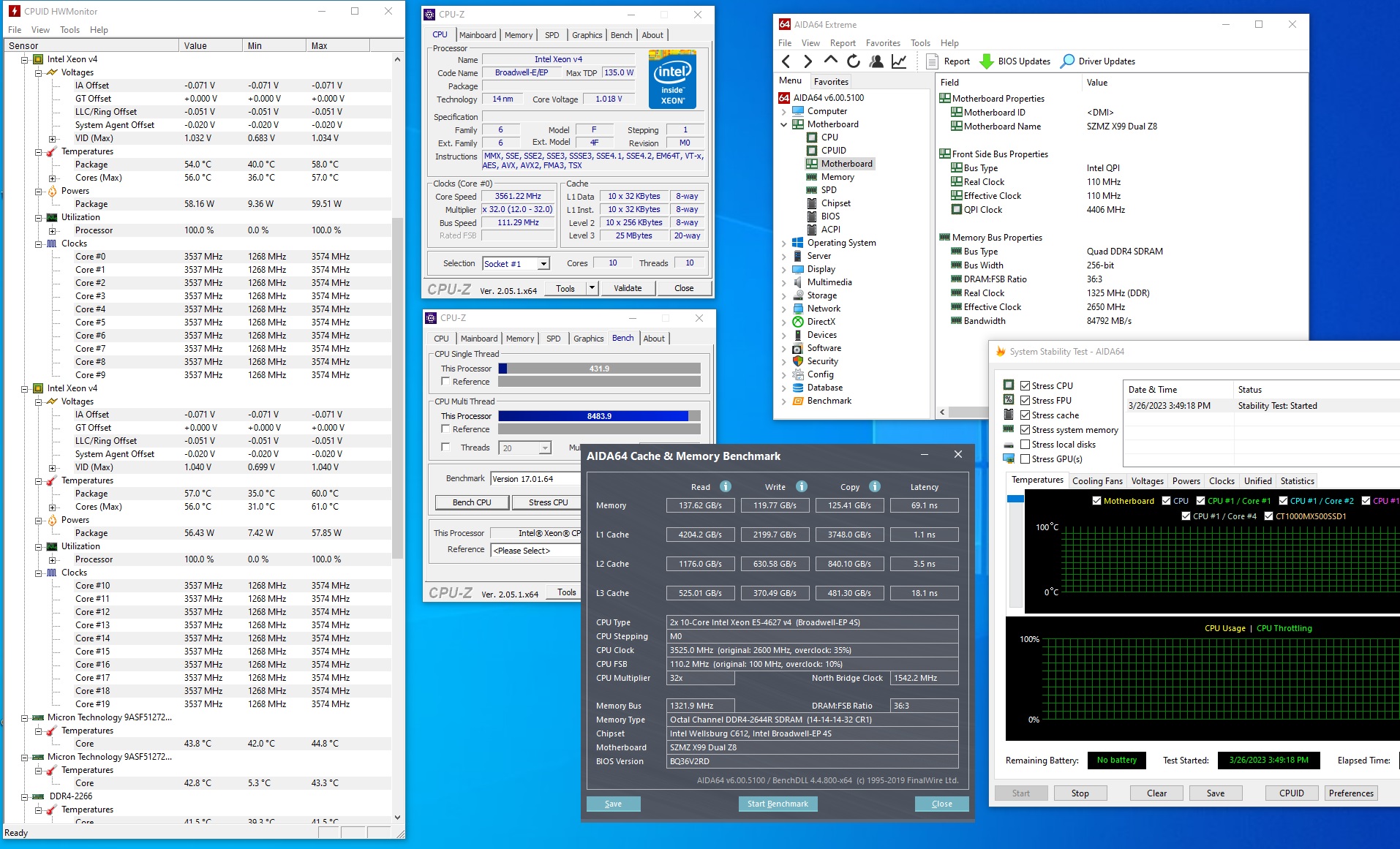1400x849 pixels.
Task: Click the BIOS Updates green arrow icon
Action: pos(986,61)
